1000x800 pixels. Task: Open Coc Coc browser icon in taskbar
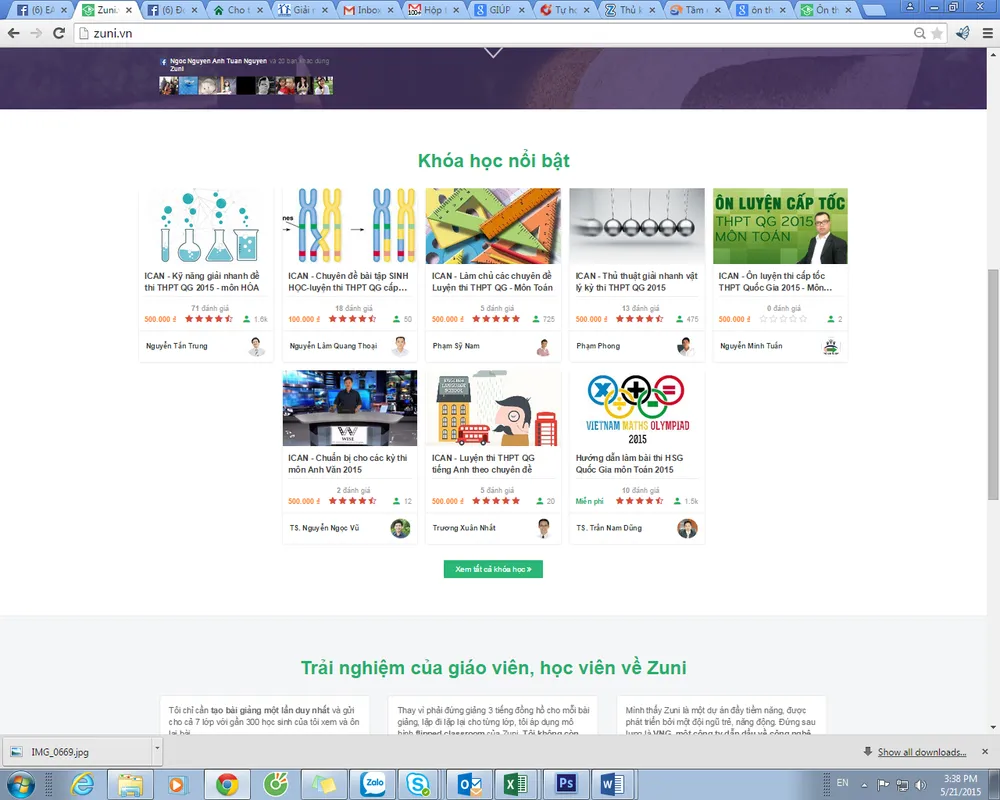pos(276,783)
